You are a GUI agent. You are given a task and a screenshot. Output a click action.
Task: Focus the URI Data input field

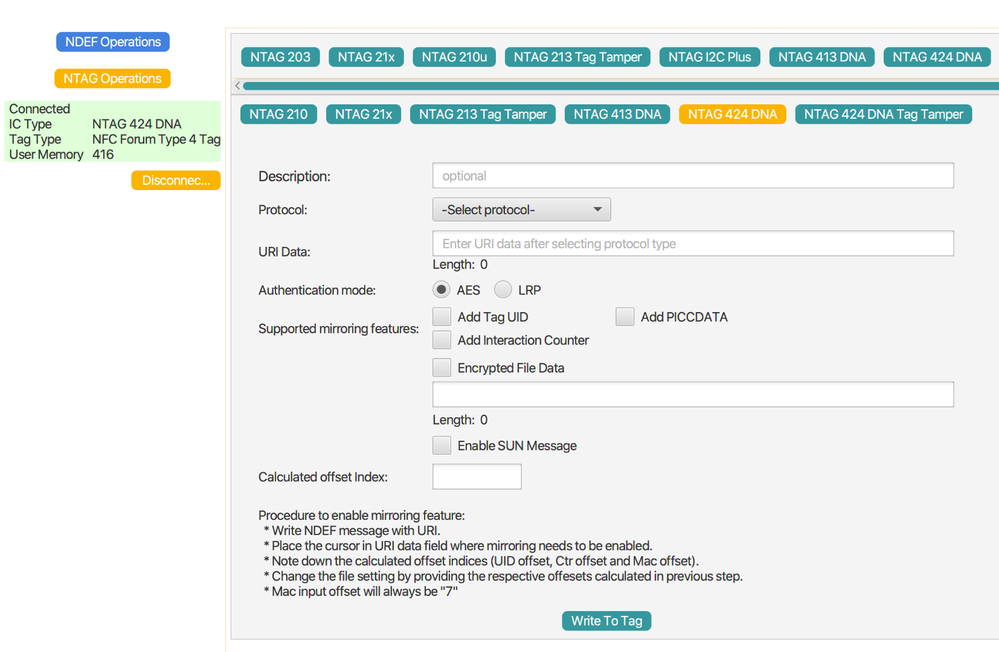coord(693,243)
